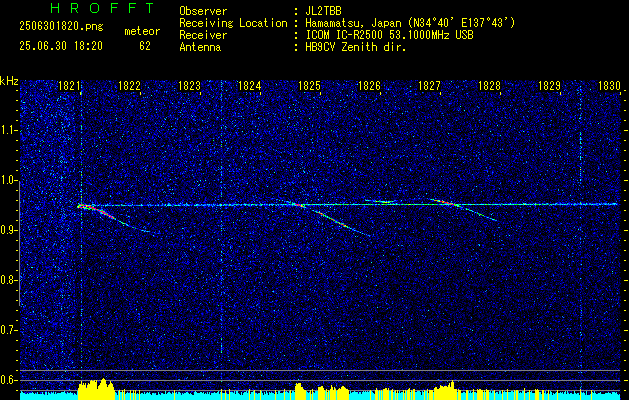
Task: Click the echo trace after 1827
Action: pos(463,209)
